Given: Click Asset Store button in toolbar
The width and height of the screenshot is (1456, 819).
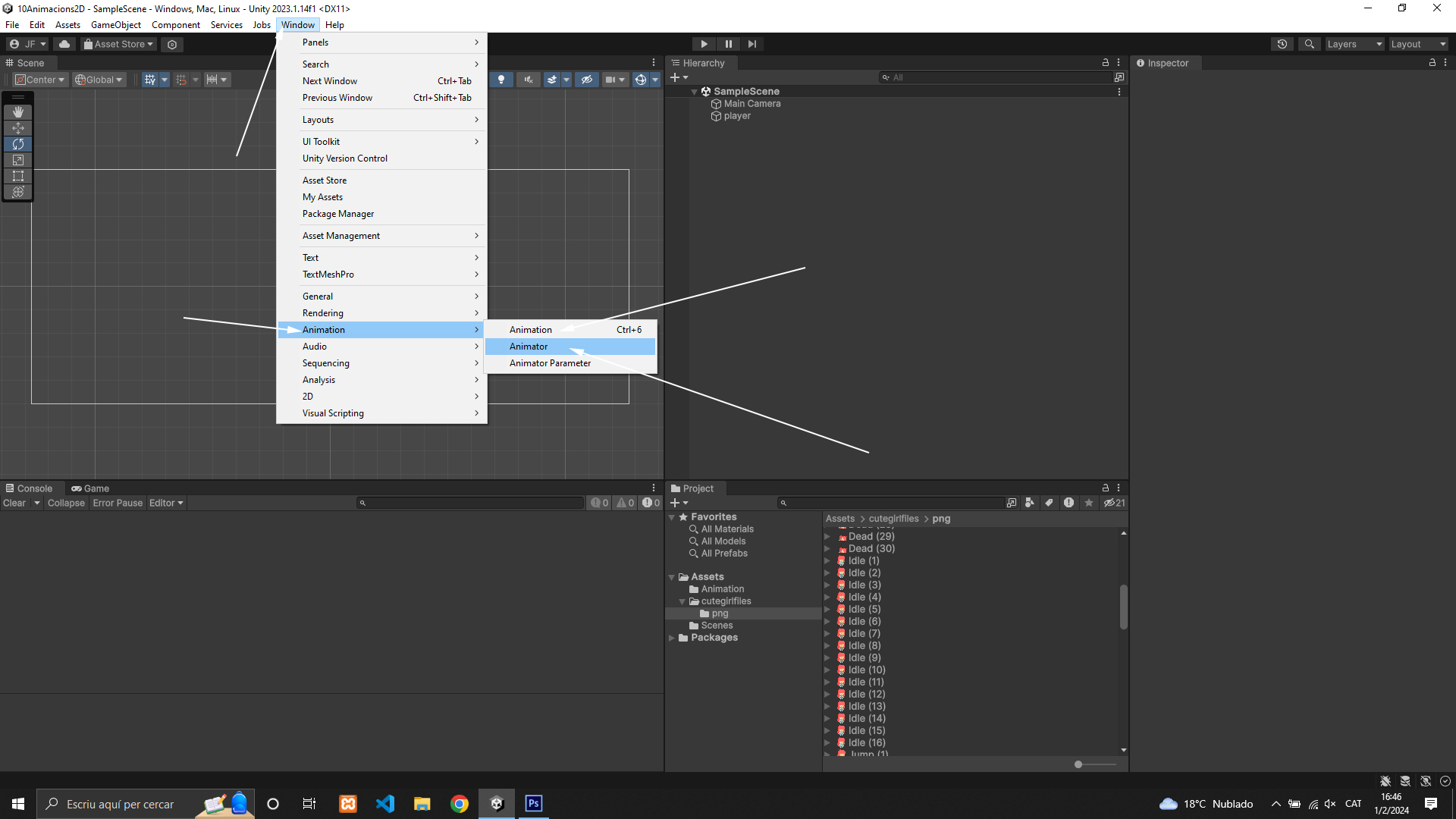Looking at the screenshot, I should (x=118, y=44).
